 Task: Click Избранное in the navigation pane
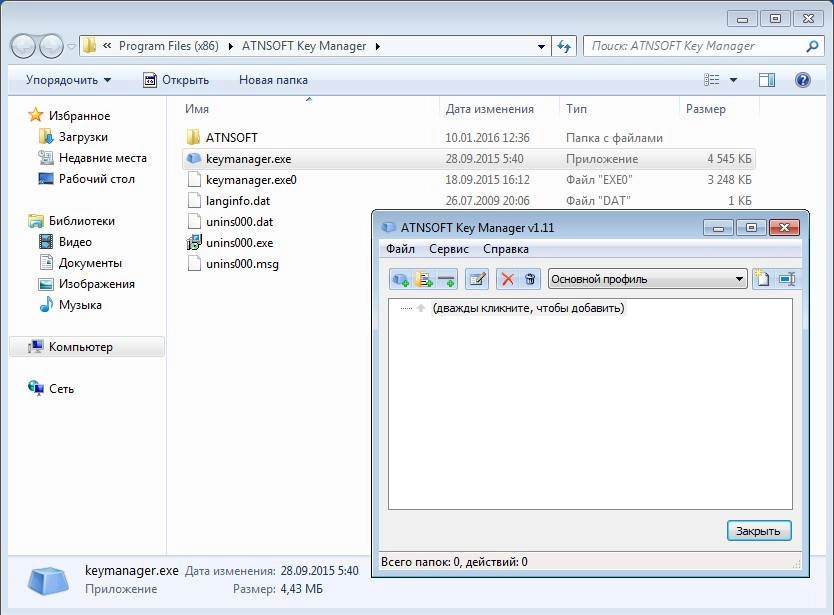pos(79,115)
